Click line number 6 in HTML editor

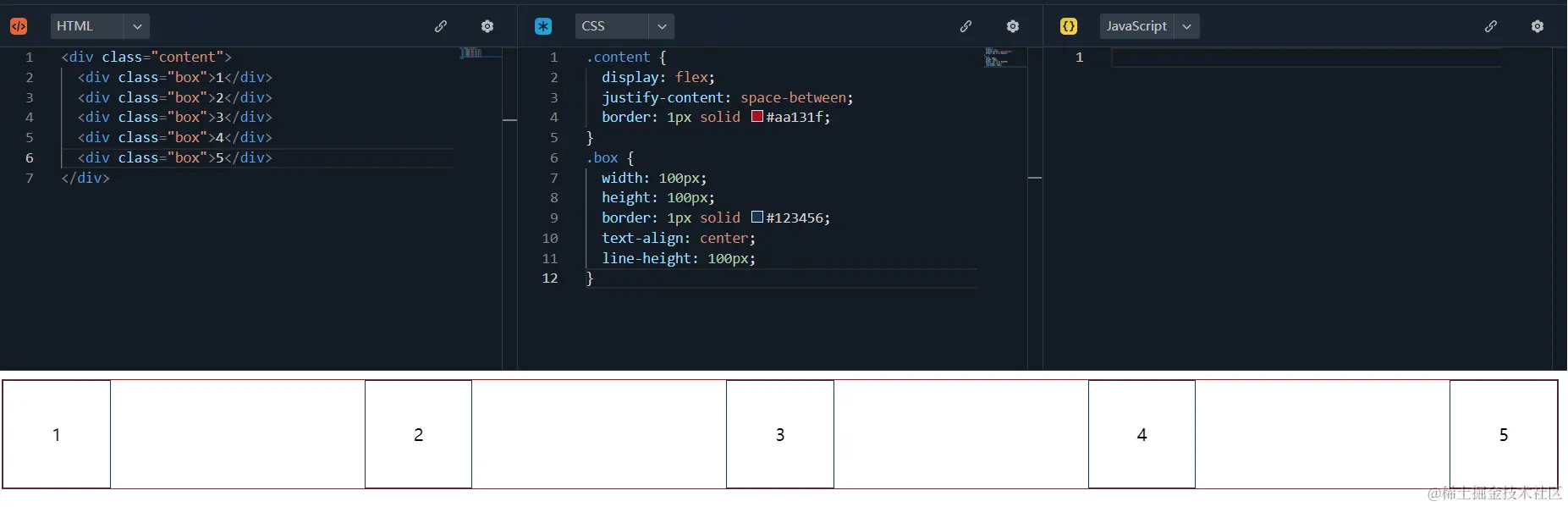click(x=30, y=157)
